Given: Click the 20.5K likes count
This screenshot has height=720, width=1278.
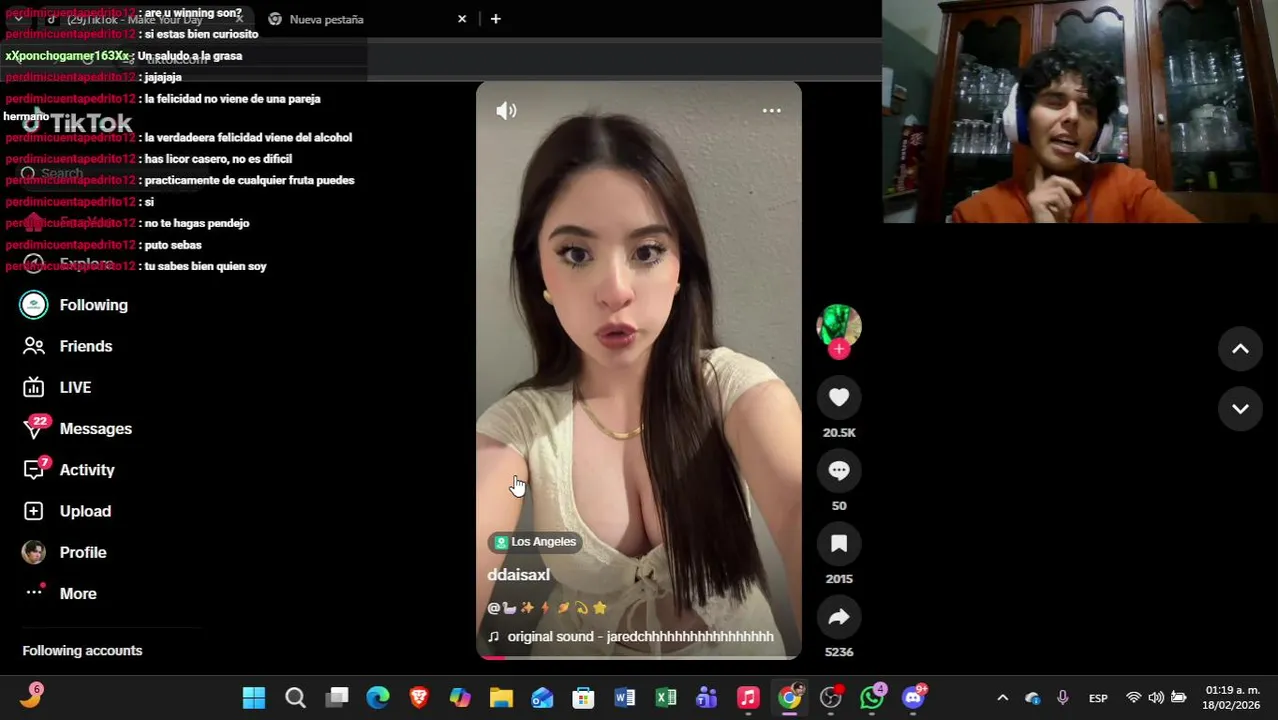Looking at the screenshot, I should 839,433.
